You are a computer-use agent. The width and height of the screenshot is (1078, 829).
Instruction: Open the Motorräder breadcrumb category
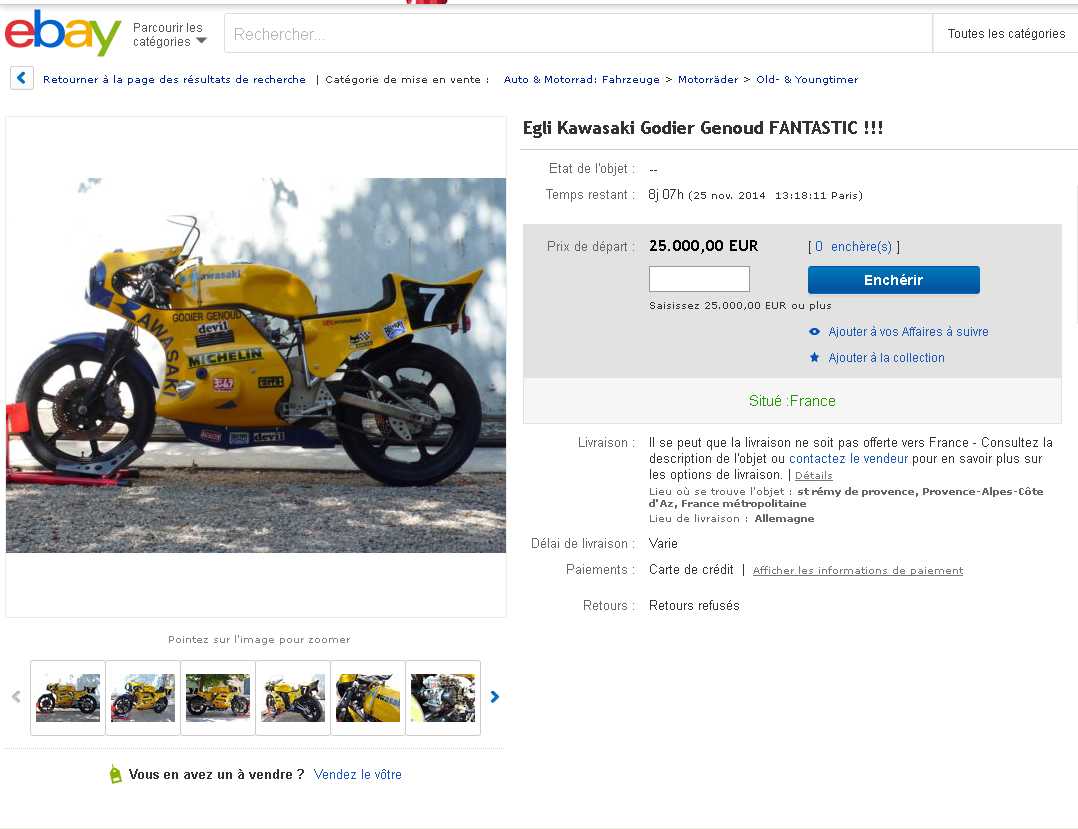(x=707, y=80)
